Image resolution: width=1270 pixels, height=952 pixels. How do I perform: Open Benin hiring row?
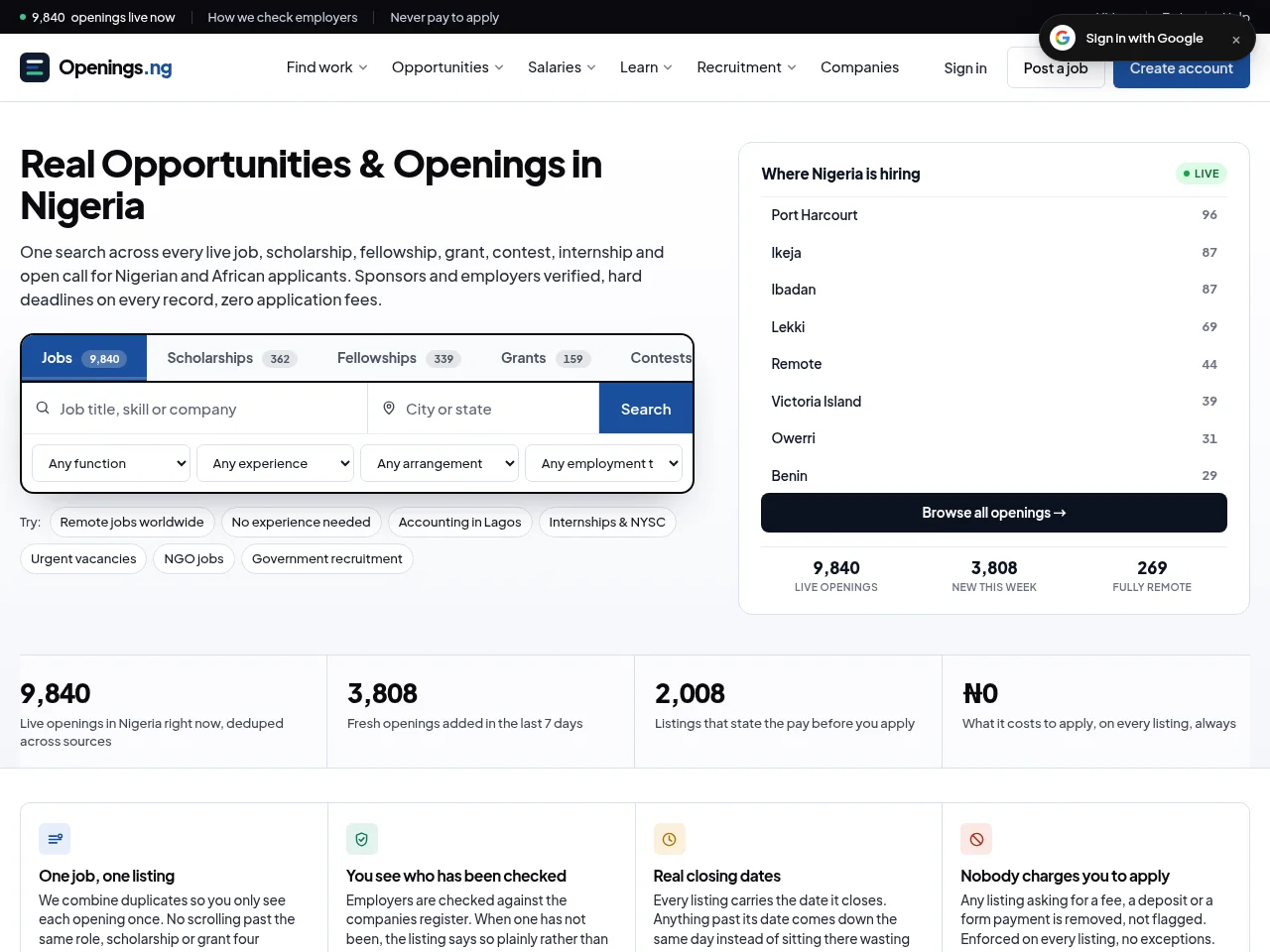pyautogui.click(x=994, y=476)
